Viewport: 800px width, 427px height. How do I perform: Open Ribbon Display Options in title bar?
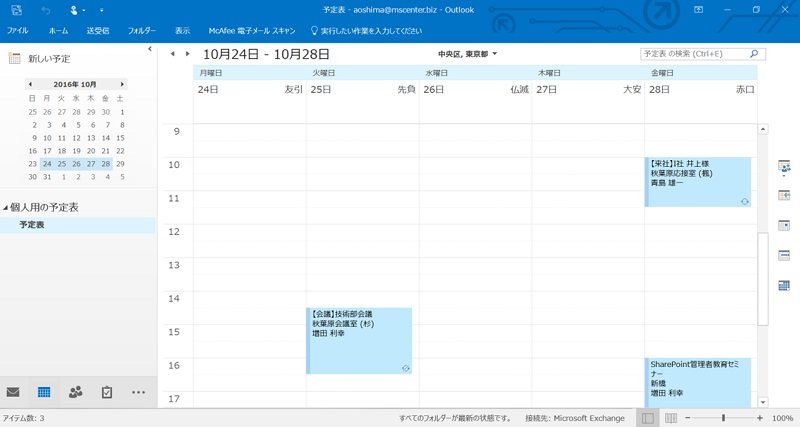(x=698, y=10)
